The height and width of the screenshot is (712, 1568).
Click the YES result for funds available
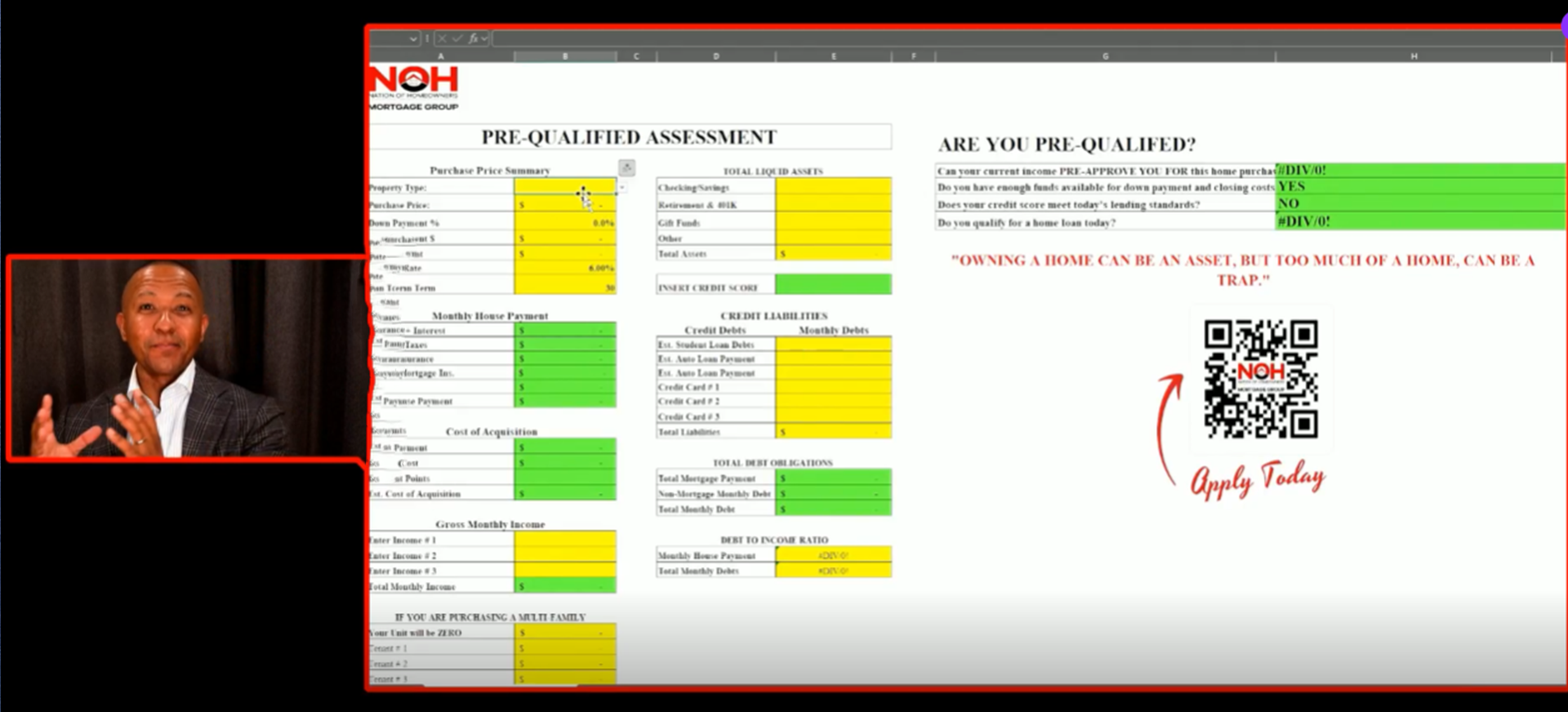tap(1420, 187)
